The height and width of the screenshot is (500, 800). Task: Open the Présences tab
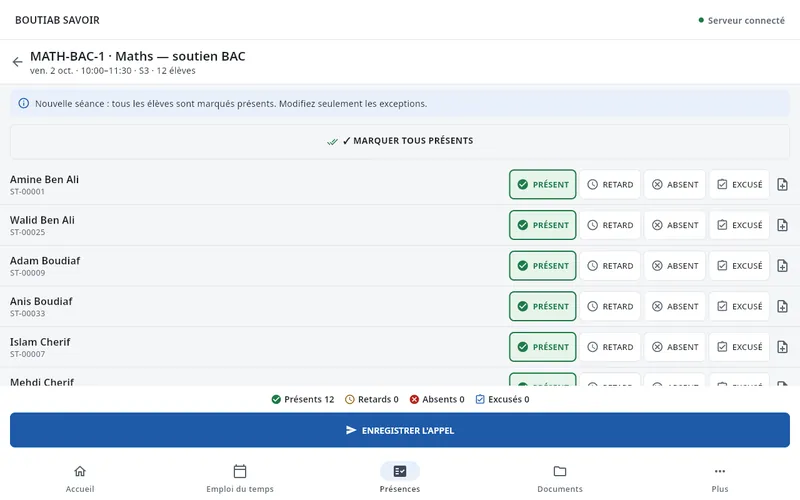pyautogui.click(x=400, y=478)
